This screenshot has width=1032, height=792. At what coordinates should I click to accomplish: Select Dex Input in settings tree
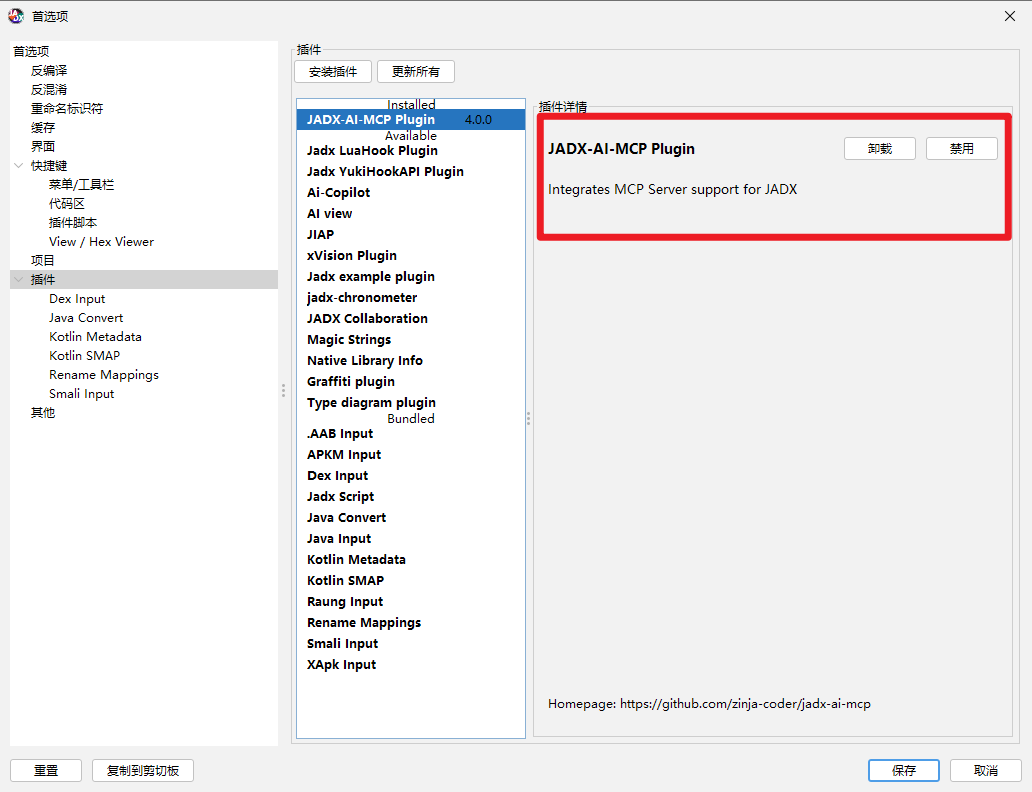[x=77, y=298]
